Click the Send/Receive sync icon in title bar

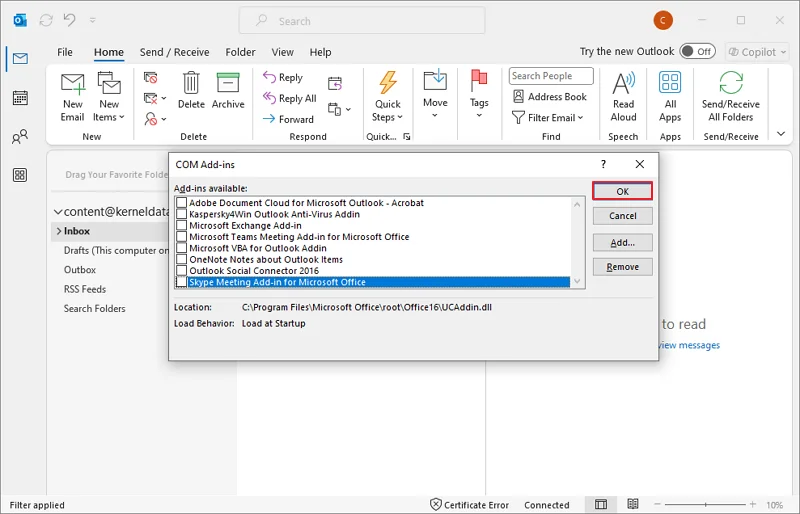46,20
